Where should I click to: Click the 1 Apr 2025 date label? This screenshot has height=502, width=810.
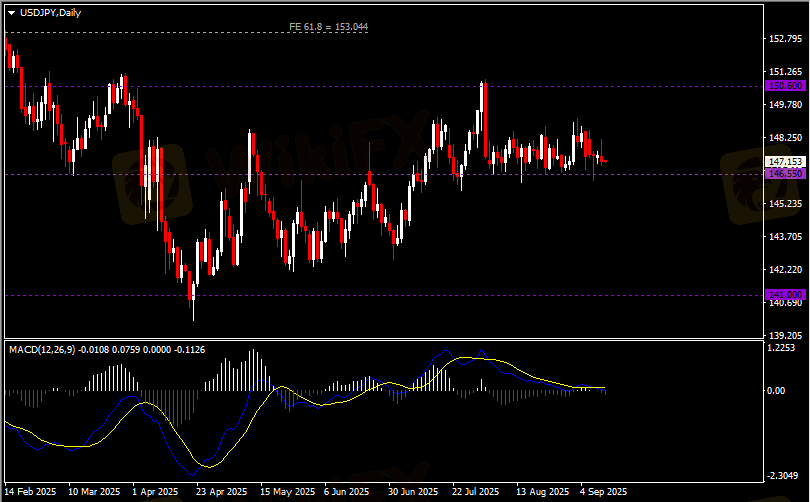(x=154, y=492)
